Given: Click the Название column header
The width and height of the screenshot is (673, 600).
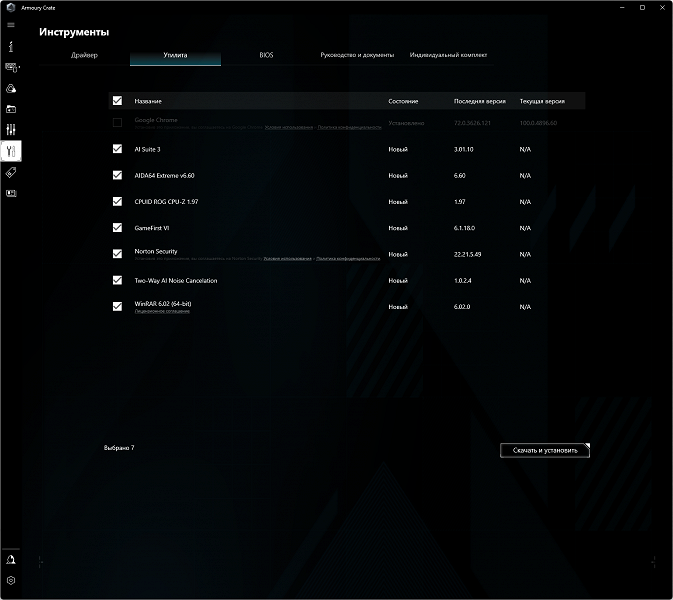Looking at the screenshot, I should pyautogui.click(x=148, y=101).
